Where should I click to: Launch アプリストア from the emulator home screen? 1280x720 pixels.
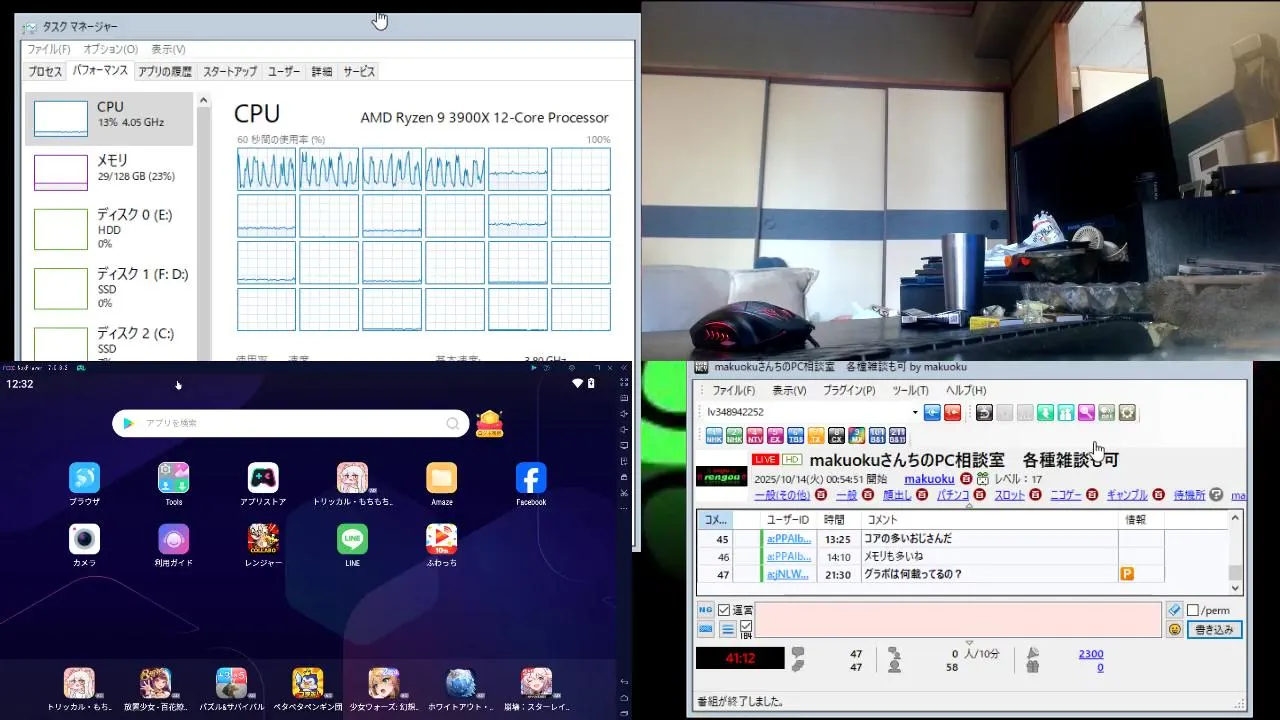tap(263, 478)
